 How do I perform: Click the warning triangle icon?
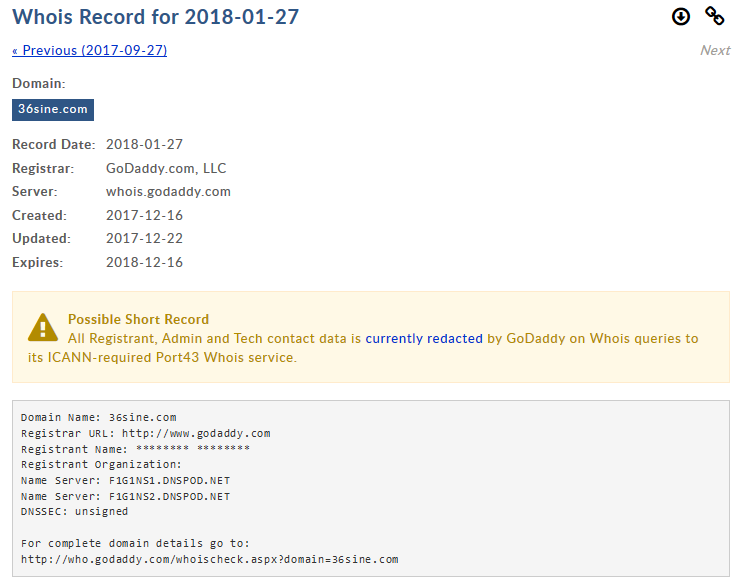(43, 328)
